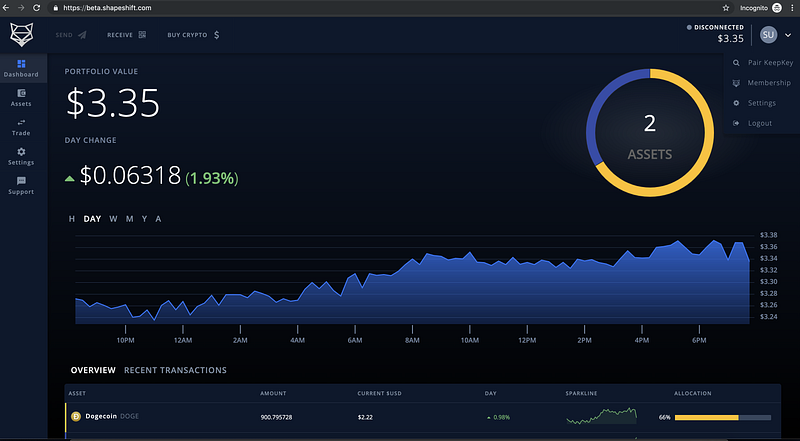Screen dimensions: 800x441
Task: Open Settings in the left sidebar
Action: 21,157
